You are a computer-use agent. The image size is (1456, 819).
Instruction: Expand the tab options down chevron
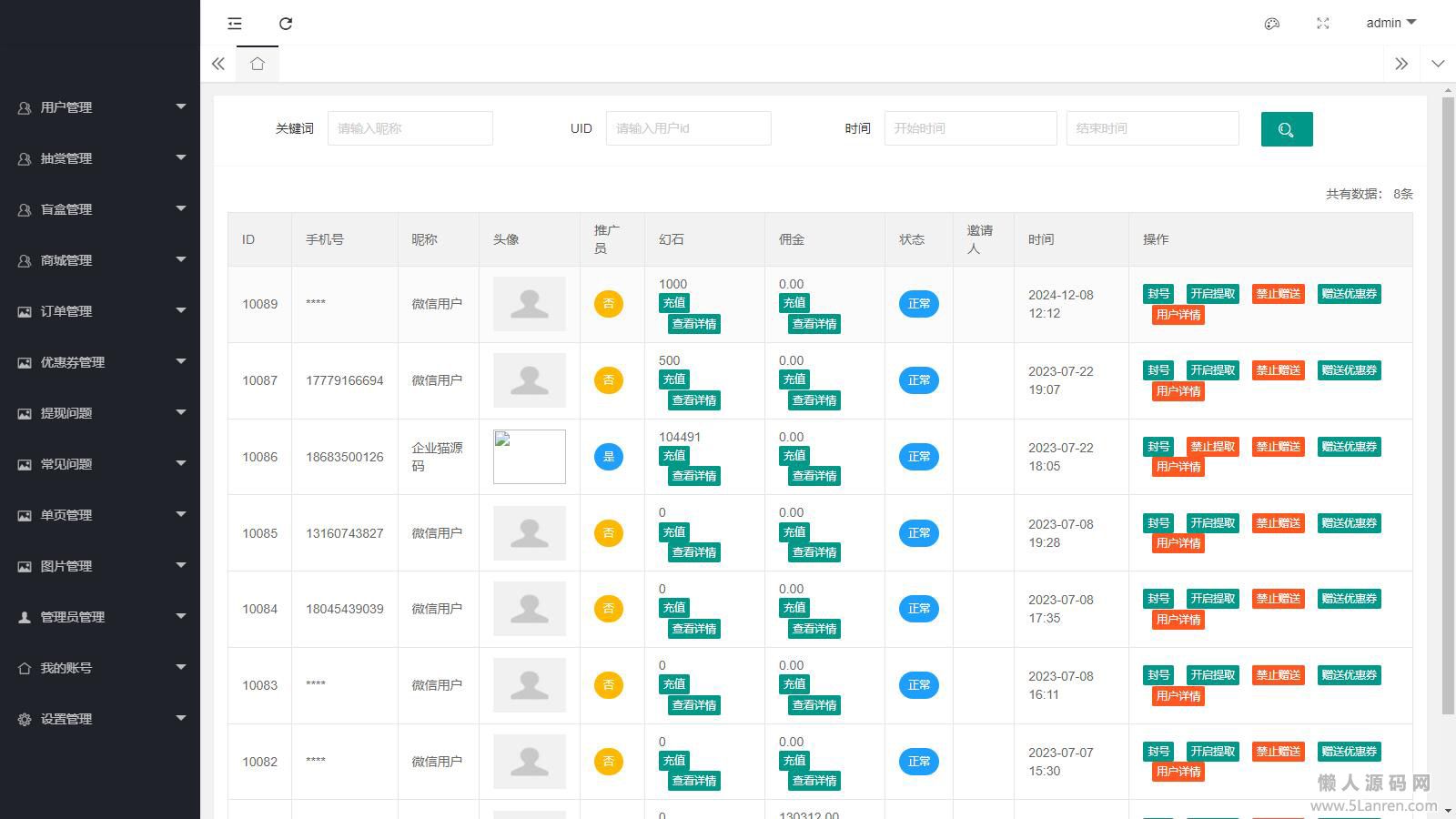(x=1438, y=64)
